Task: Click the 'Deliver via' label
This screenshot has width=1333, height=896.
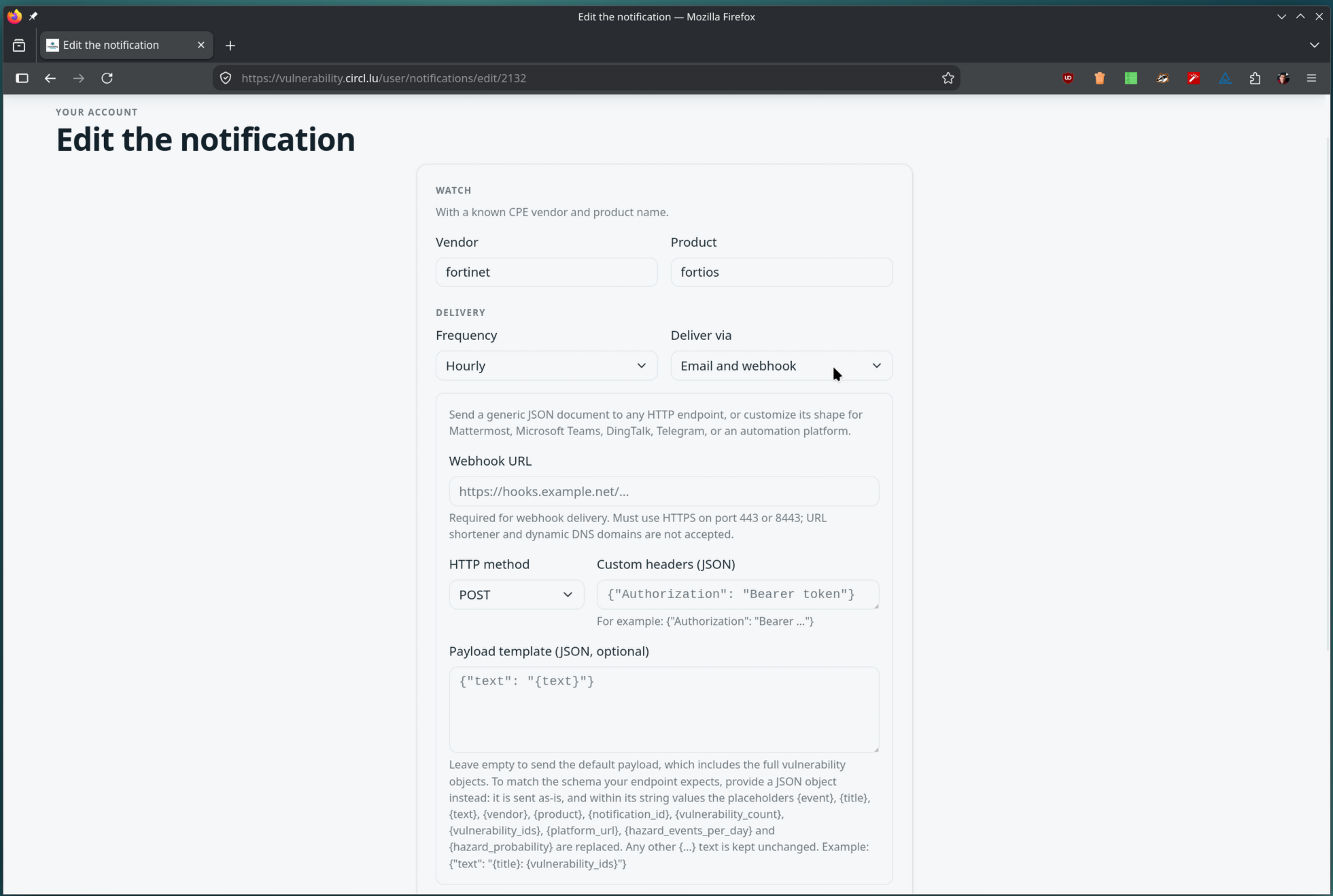Action: coord(701,335)
